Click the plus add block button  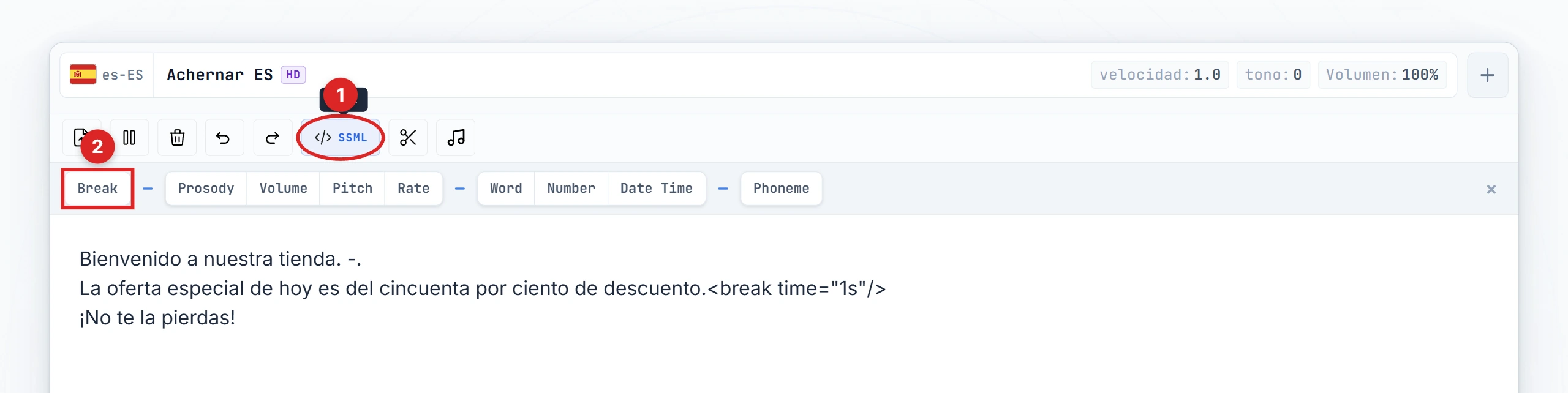pyautogui.click(x=1487, y=75)
